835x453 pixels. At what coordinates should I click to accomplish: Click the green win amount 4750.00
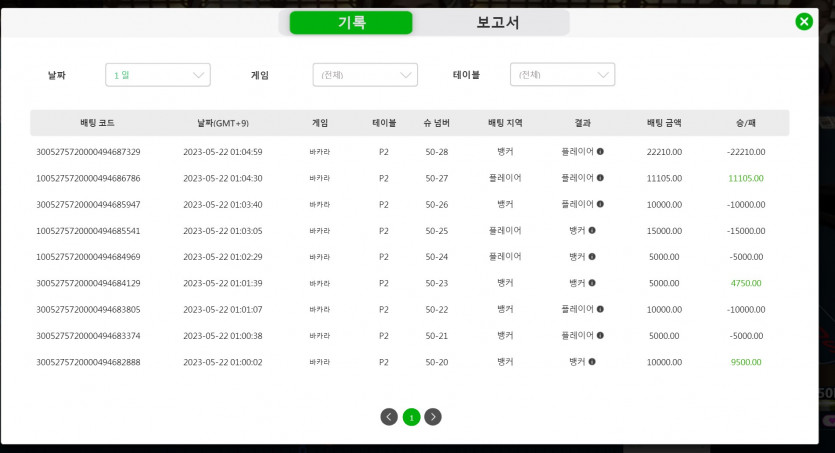746,283
